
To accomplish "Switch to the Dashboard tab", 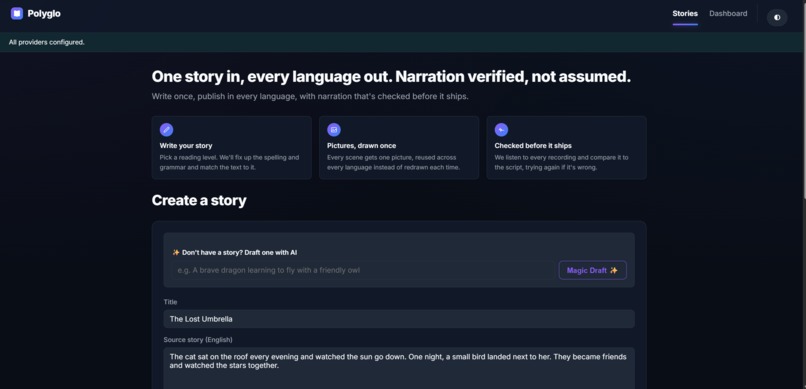I will click(x=728, y=14).
